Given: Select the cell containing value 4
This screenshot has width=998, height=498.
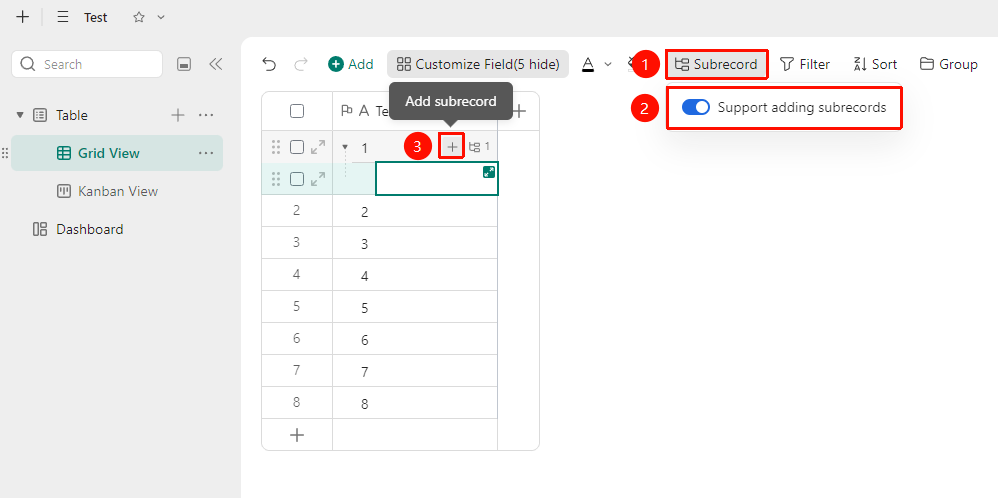Looking at the screenshot, I should (x=415, y=275).
